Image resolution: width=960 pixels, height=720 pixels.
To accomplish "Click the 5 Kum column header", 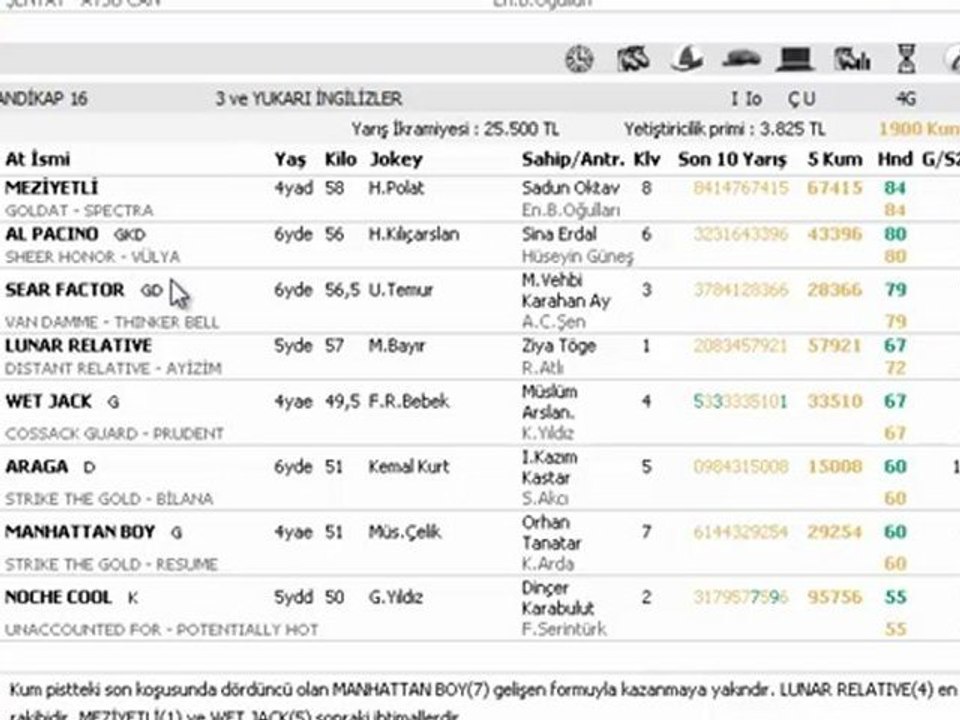I will pos(834,159).
